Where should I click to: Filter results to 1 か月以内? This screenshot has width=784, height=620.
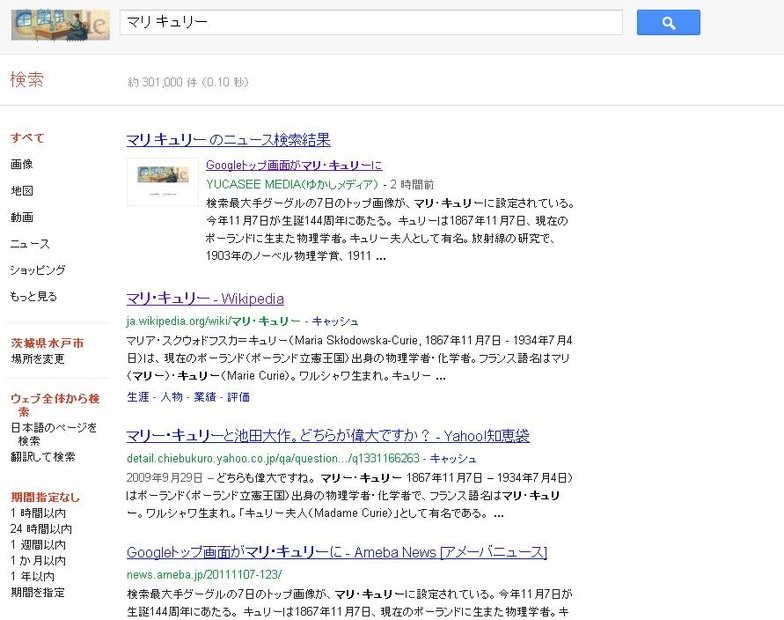pyautogui.click(x=38, y=561)
